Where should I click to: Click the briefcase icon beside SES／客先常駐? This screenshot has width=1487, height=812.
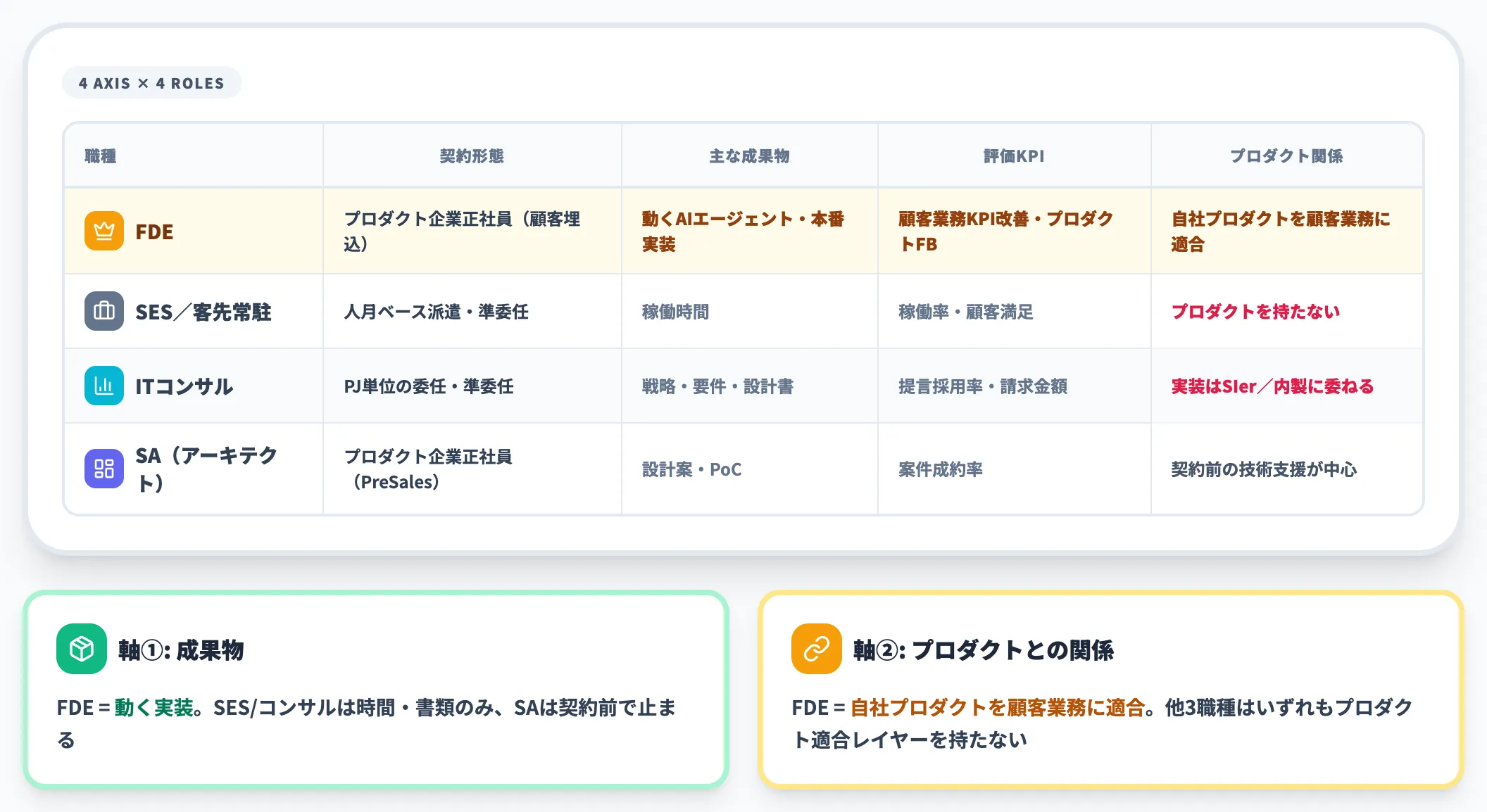click(104, 311)
